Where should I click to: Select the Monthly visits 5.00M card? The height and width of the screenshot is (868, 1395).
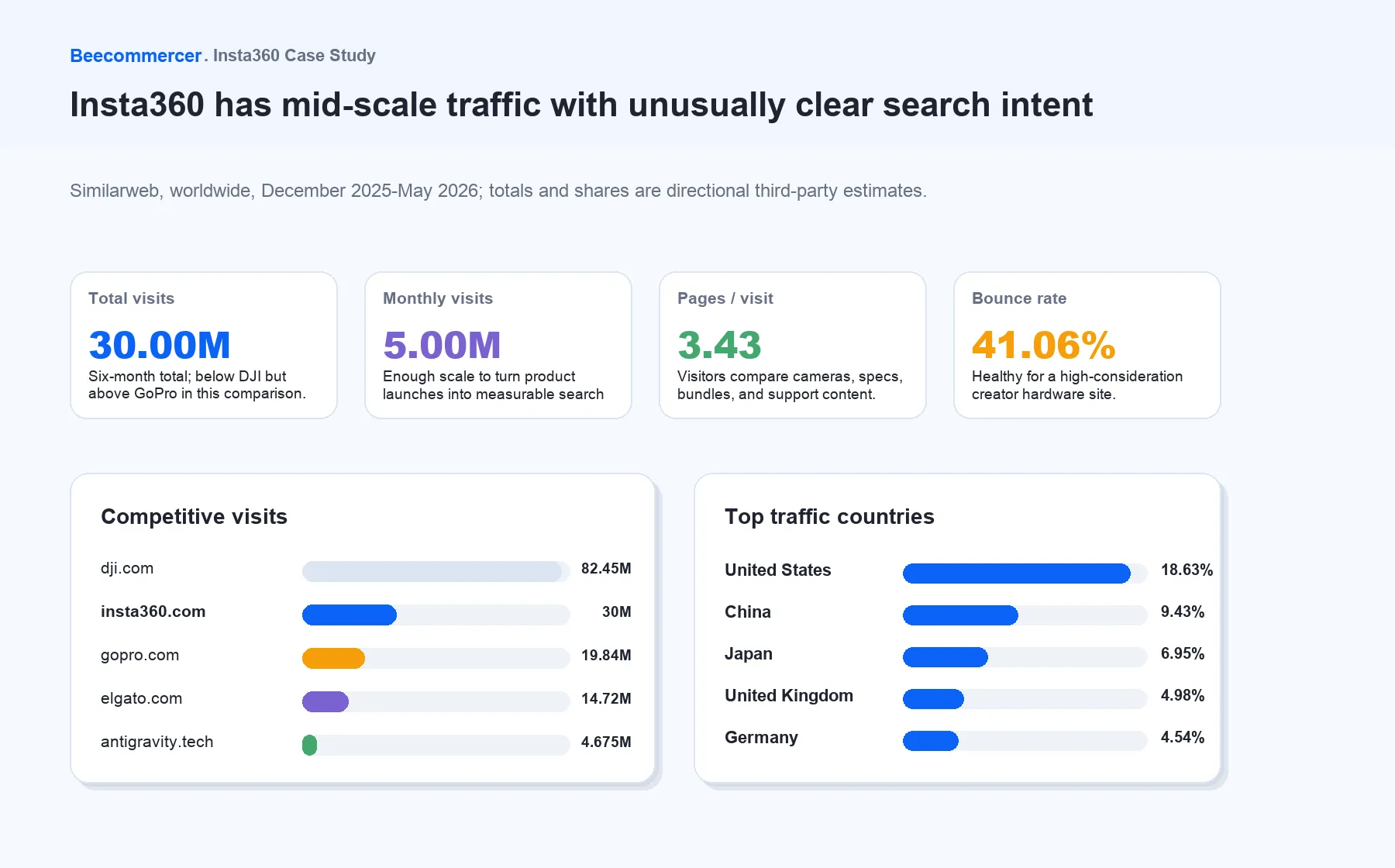498,345
